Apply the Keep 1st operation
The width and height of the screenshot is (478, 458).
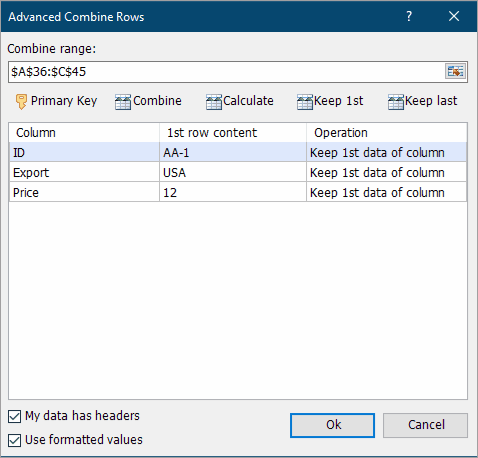tap(330, 101)
